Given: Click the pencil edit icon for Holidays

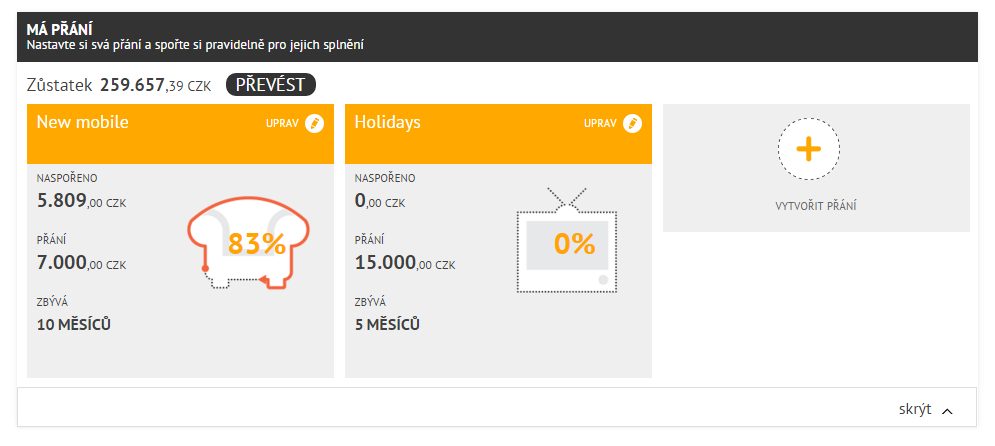Looking at the screenshot, I should 632,124.
